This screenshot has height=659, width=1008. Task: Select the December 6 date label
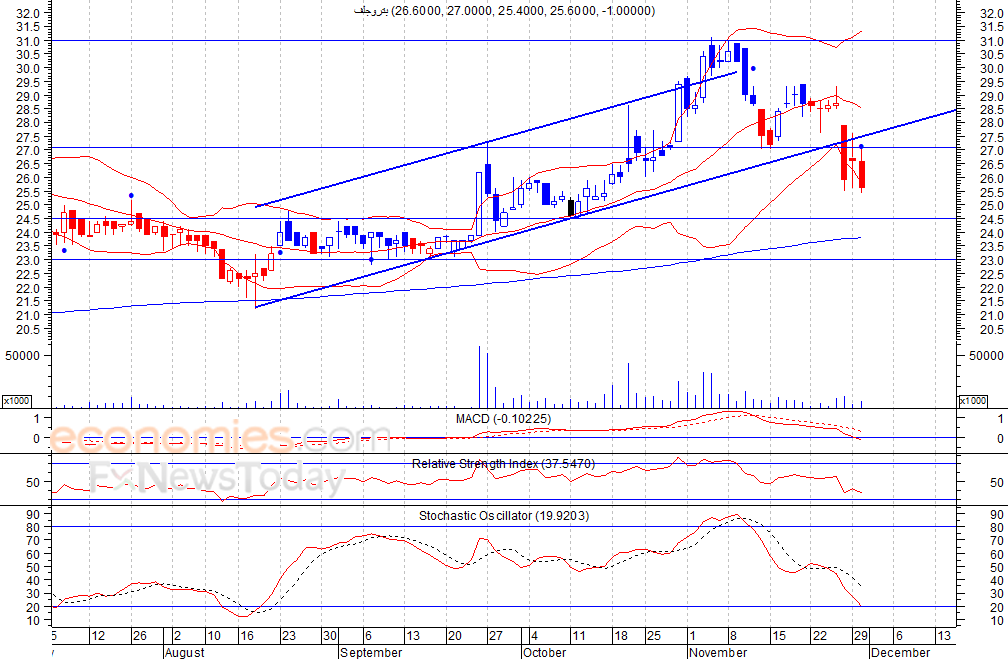click(899, 636)
